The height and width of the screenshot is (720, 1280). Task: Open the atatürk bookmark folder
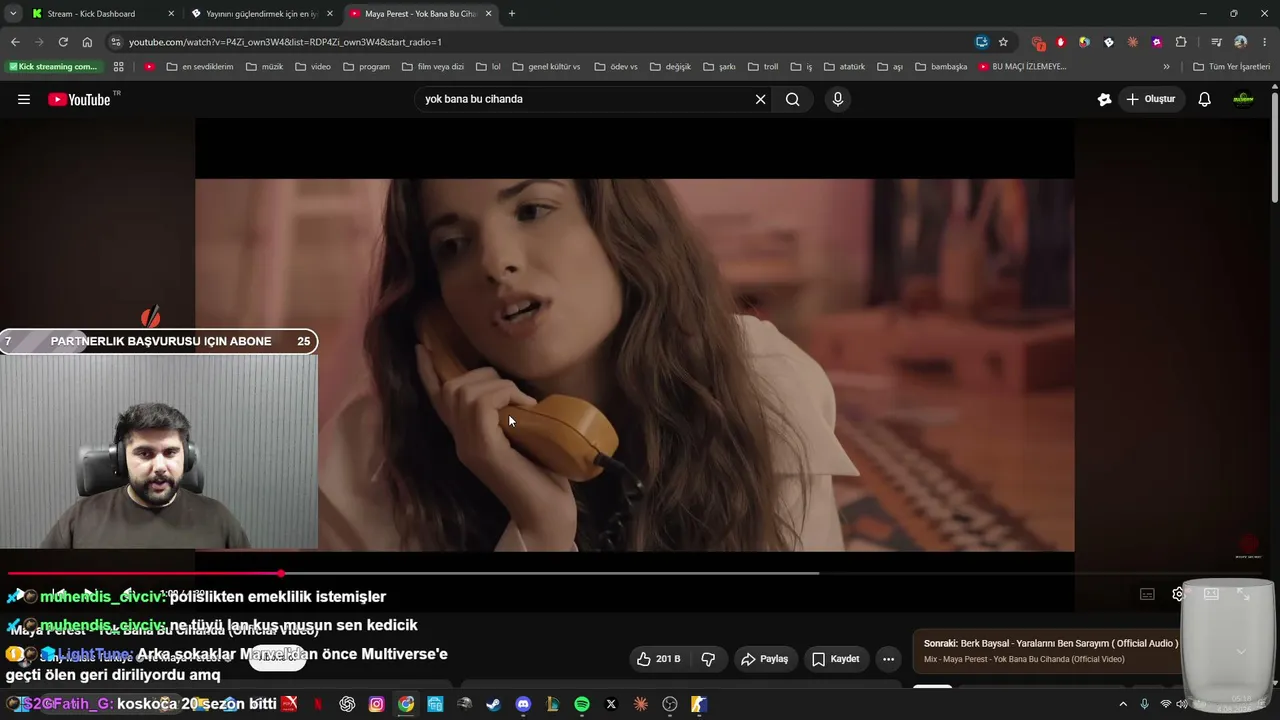(845, 67)
